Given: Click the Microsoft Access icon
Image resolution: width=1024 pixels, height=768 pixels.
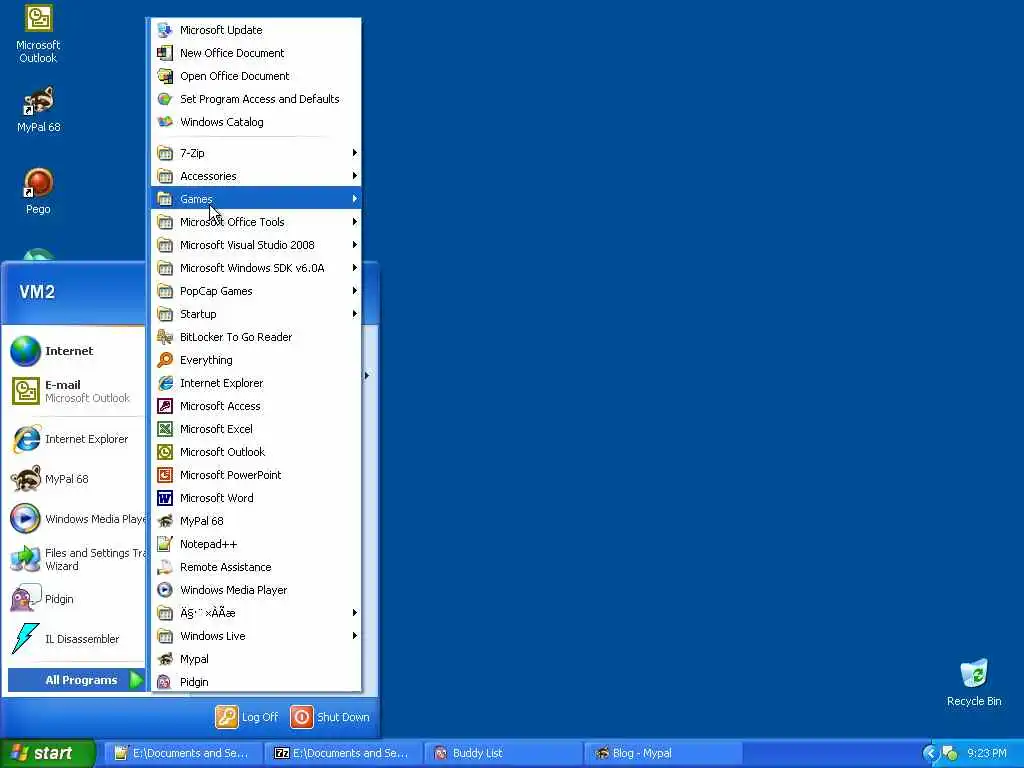Looking at the screenshot, I should pos(165,406).
